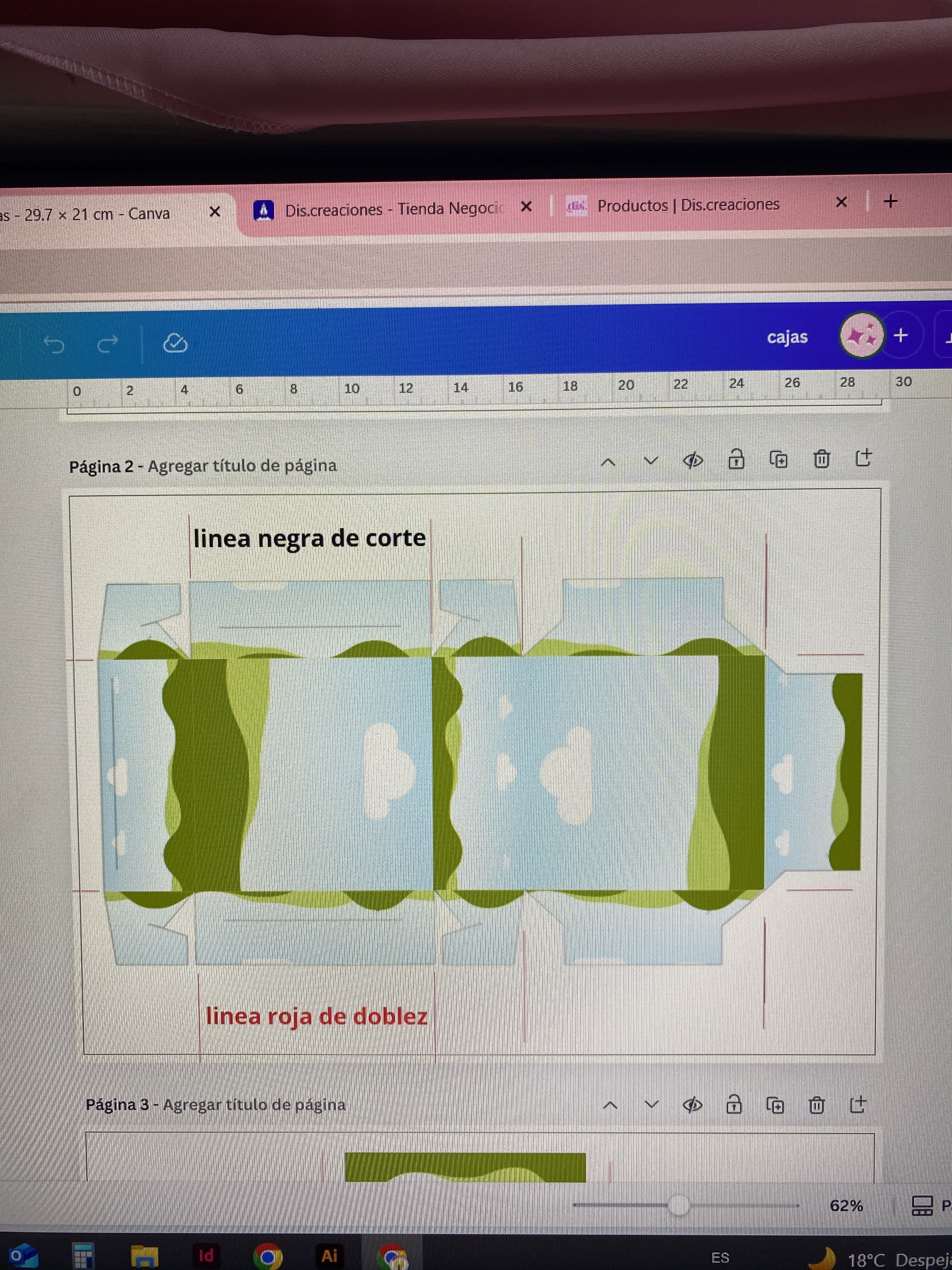This screenshot has height=1270, width=952.
Task: Move Página 3 down with chevron
Action: pyautogui.click(x=651, y=1105)
